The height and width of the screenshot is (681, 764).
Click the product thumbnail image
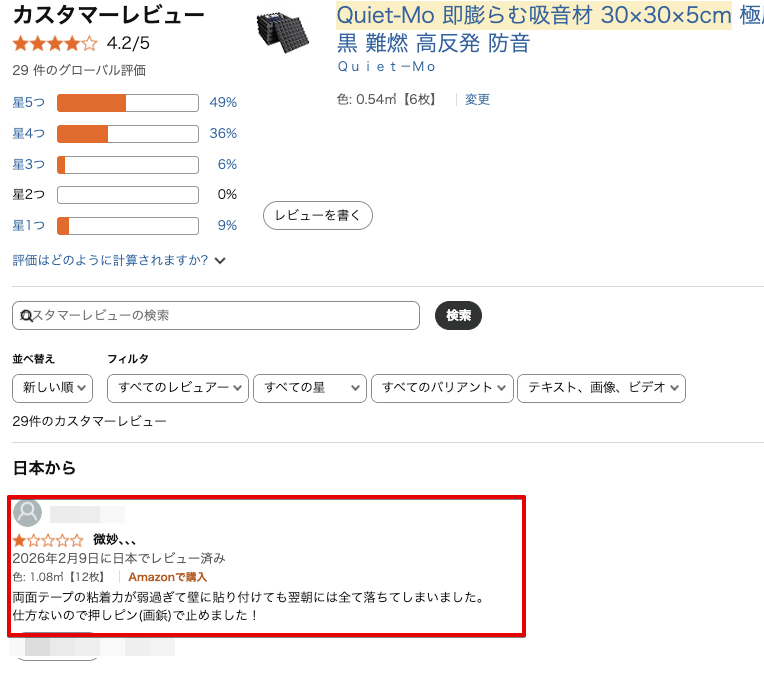(283, 32)
